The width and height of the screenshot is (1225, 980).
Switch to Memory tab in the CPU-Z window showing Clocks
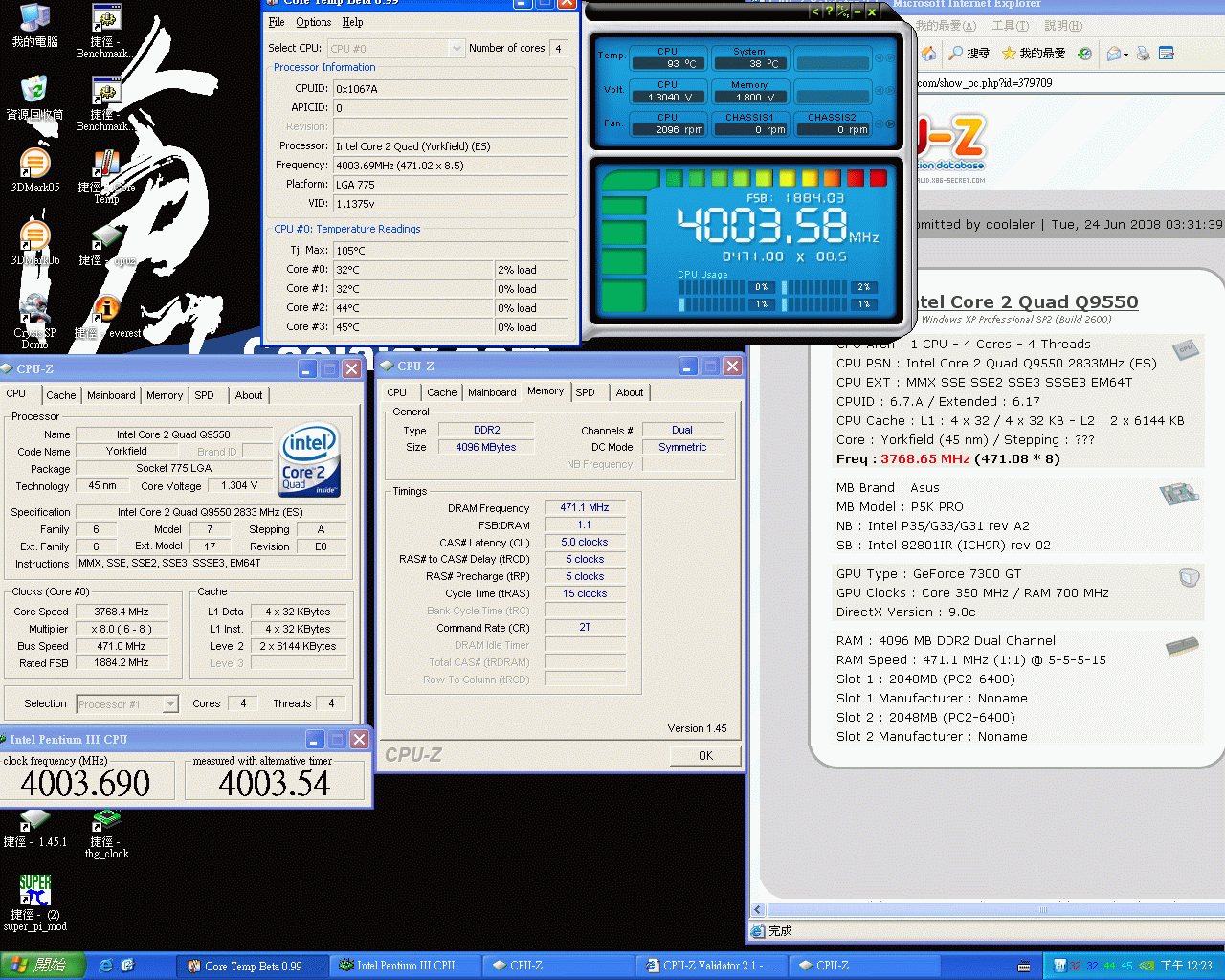pyautogui.click(x=165, y=395)
